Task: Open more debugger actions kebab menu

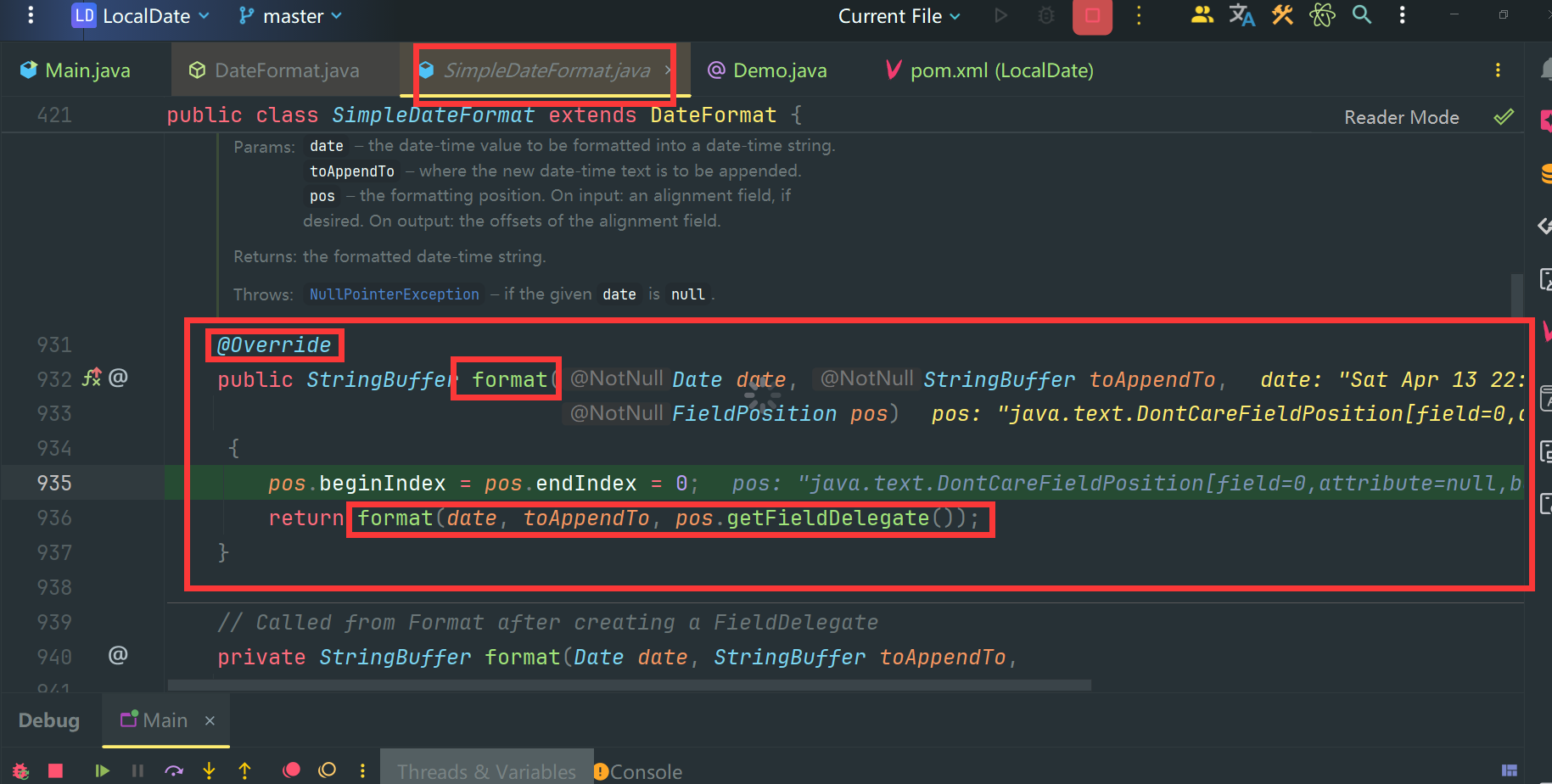Action: point(362,770)
